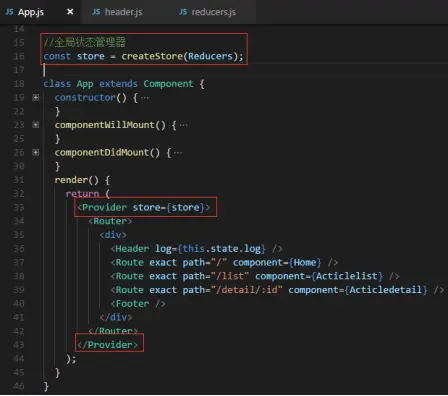This screenshot has height=396, width=448.
Task: Click line number 16 in gutter
Action: (19, 56)
